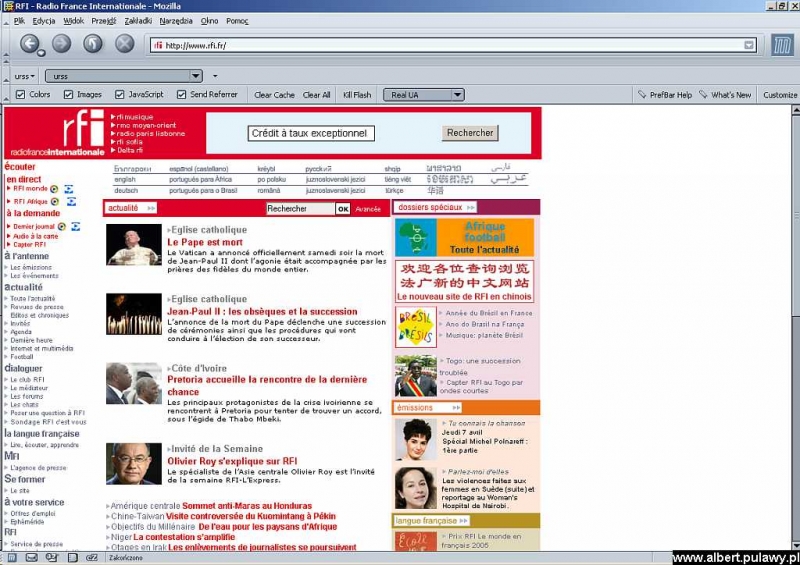Toggle the Colors checkbox
The image size is (800, 565).
[x=20, y=94]
